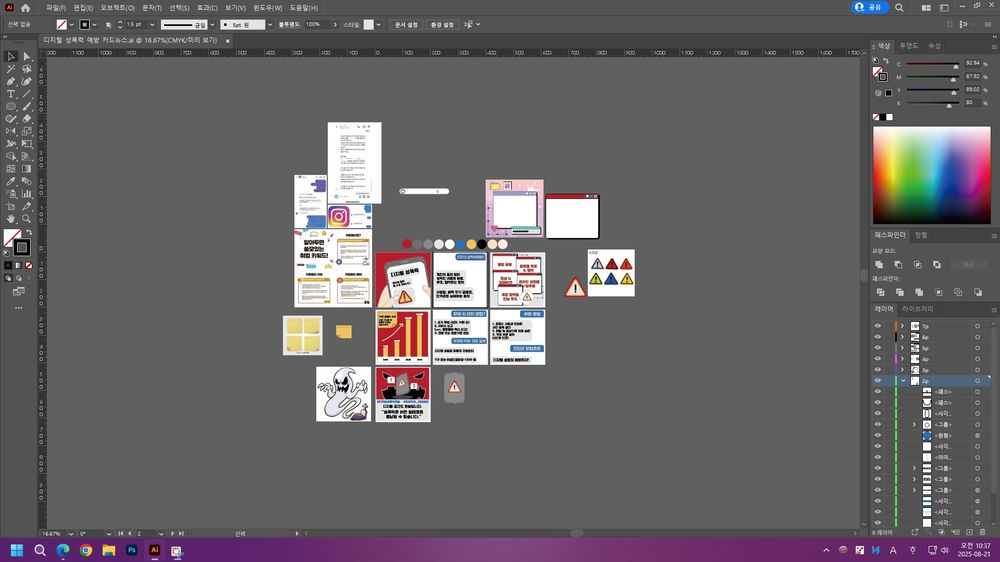
Task: Expand layer 7p chevron
Action: (902, 326)
